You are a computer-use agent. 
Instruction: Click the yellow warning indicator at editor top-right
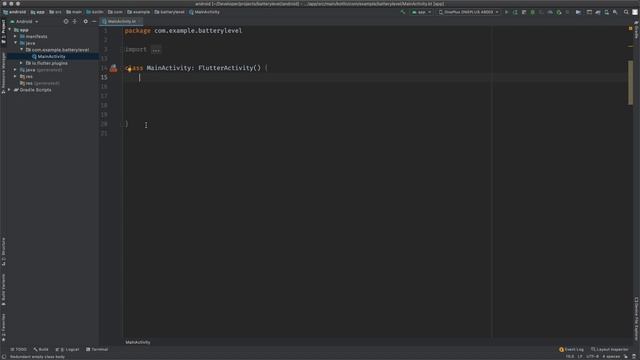tap(631, 28)
